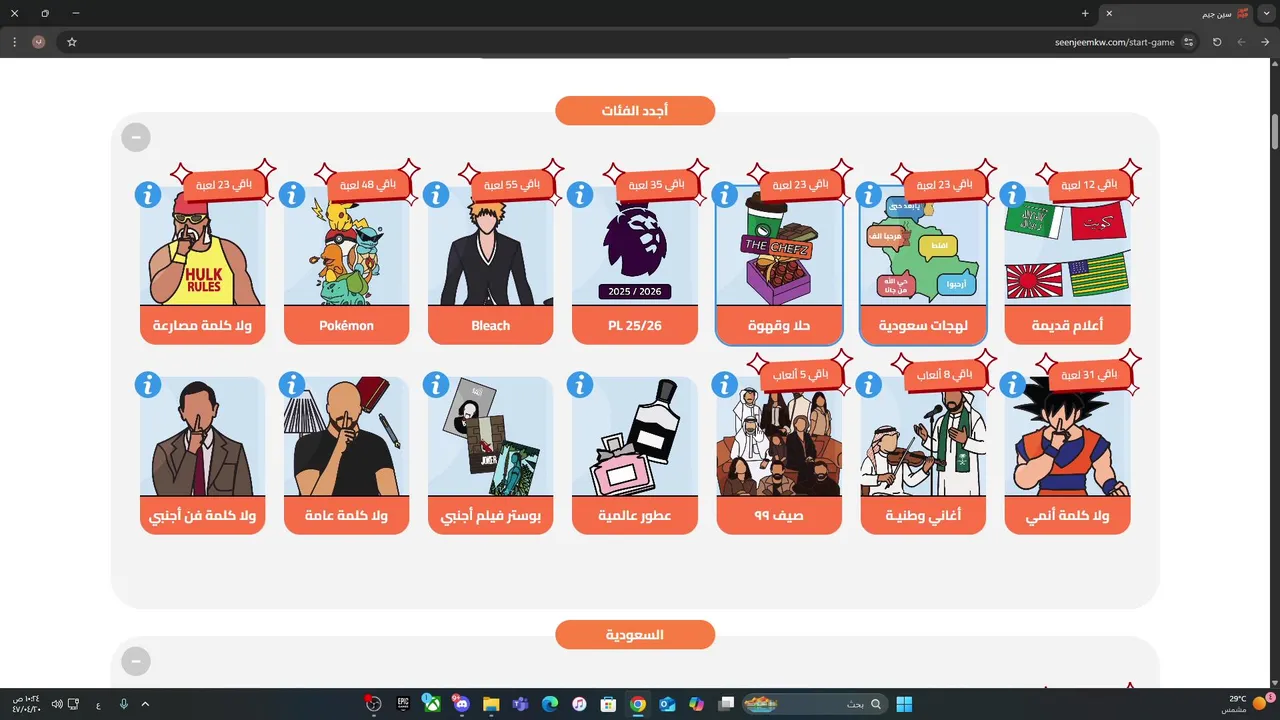
Task: Select the ولا كلمة عامة category image
Action: 347,438
